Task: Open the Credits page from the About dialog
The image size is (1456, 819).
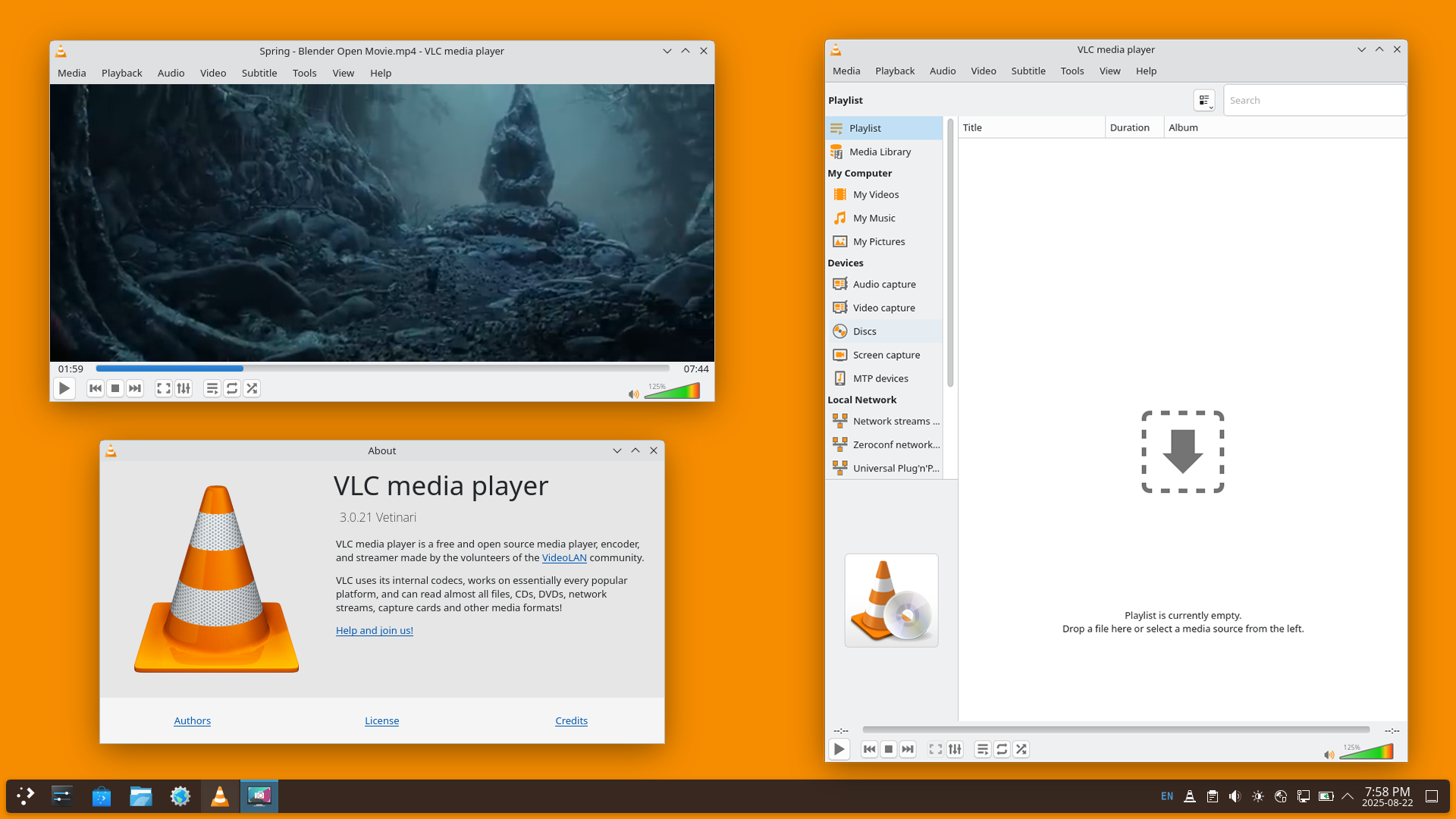Action: click(x=571, y=720)
